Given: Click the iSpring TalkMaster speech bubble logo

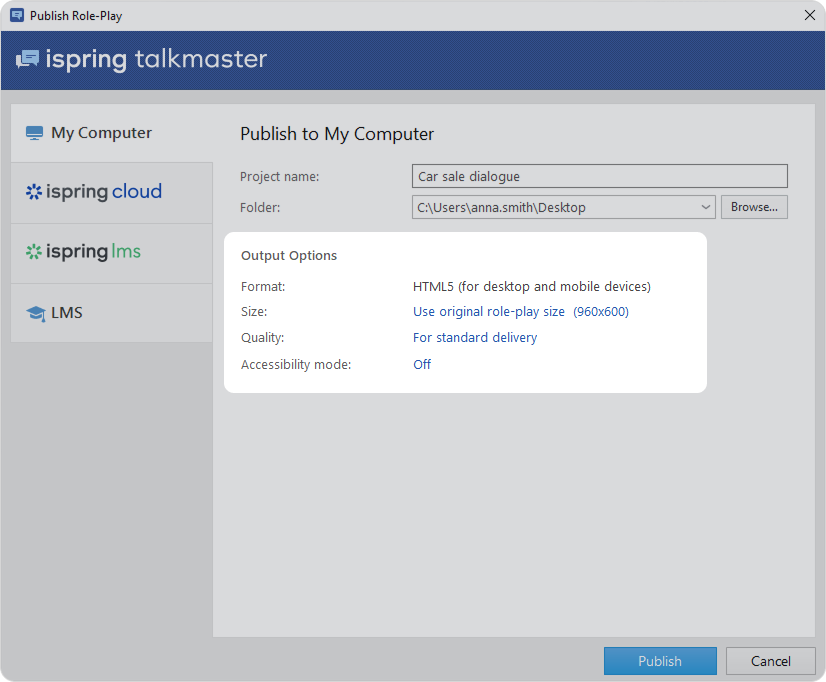Looking at the screenshot, I should point(27,59).
